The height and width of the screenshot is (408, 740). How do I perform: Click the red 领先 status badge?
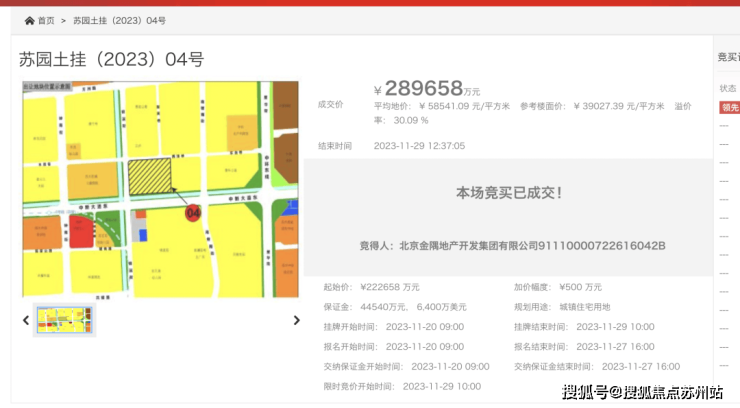[x=729, y=108]
